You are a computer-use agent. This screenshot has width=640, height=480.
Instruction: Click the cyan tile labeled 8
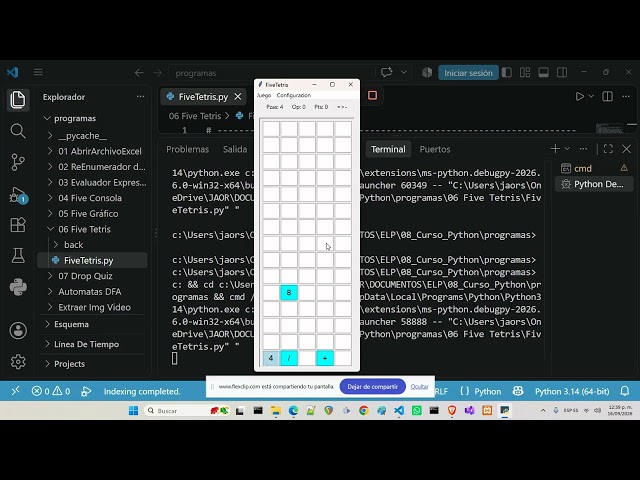click(x=289, y=292)
